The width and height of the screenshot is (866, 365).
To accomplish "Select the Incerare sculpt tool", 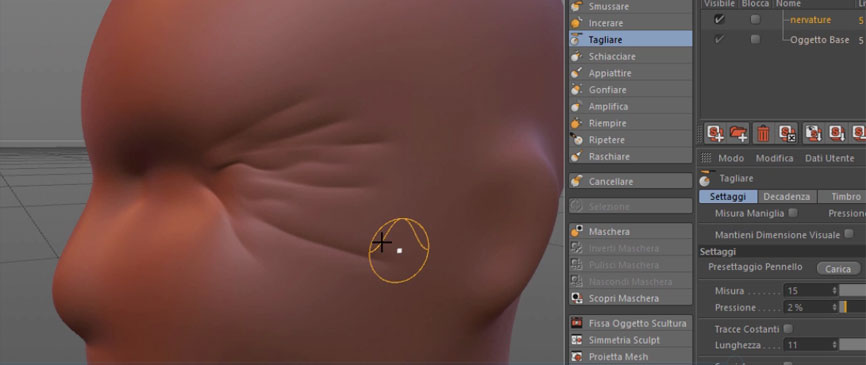I will (x=630, y=23).
